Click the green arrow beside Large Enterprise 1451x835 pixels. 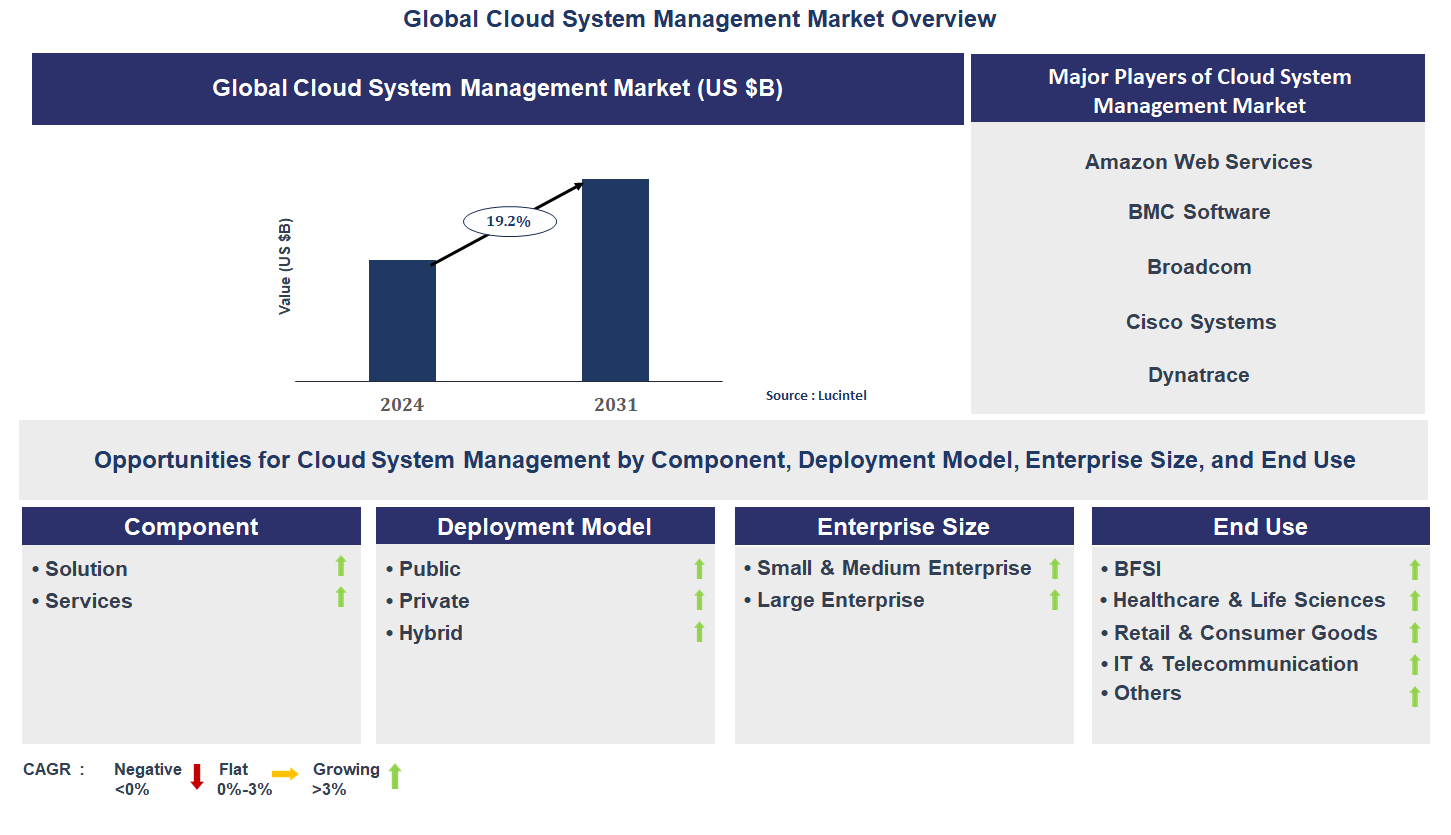pos(1054,600)
